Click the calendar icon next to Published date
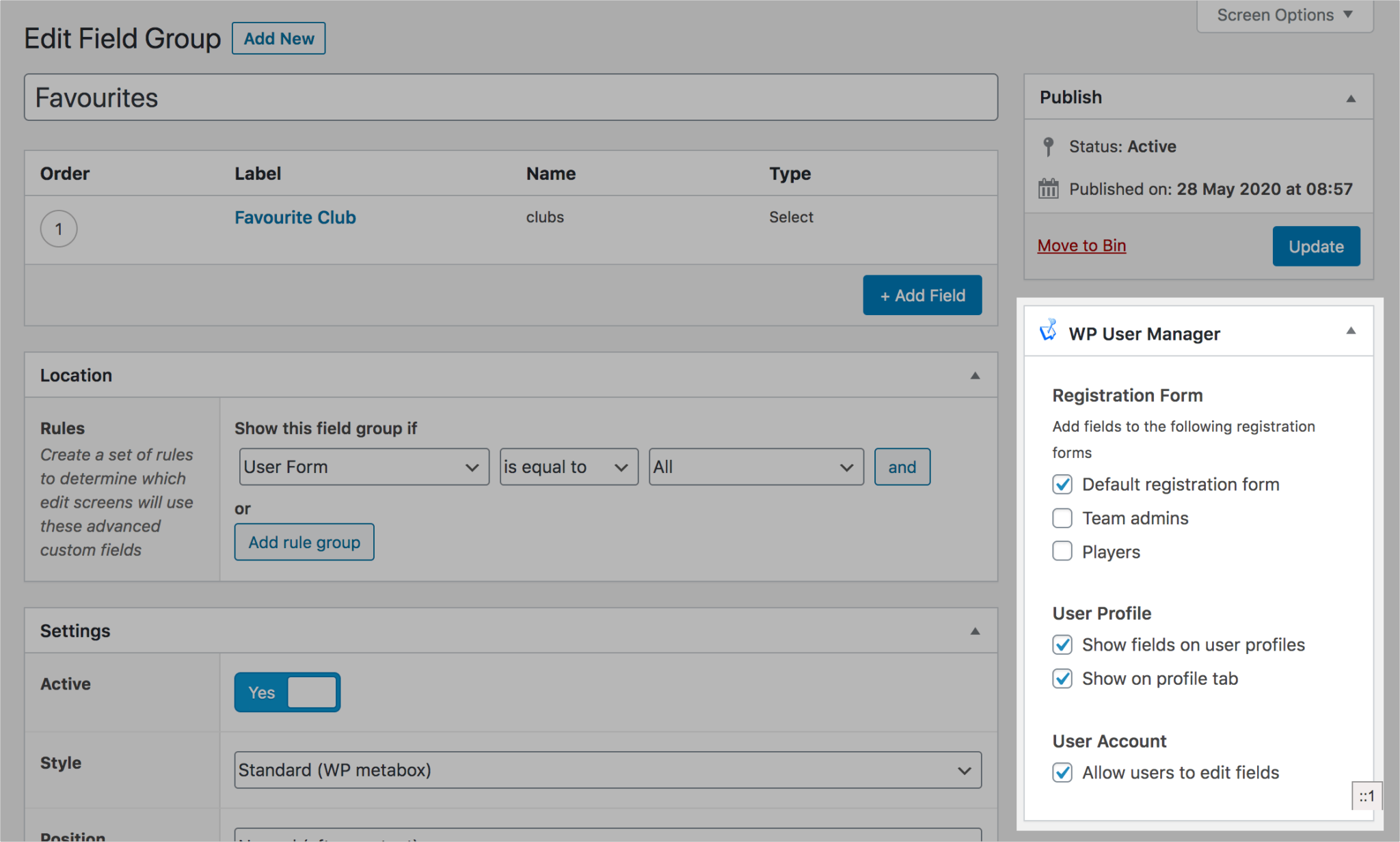Viewport: 1400px width, 842px height. (1048, 189)
